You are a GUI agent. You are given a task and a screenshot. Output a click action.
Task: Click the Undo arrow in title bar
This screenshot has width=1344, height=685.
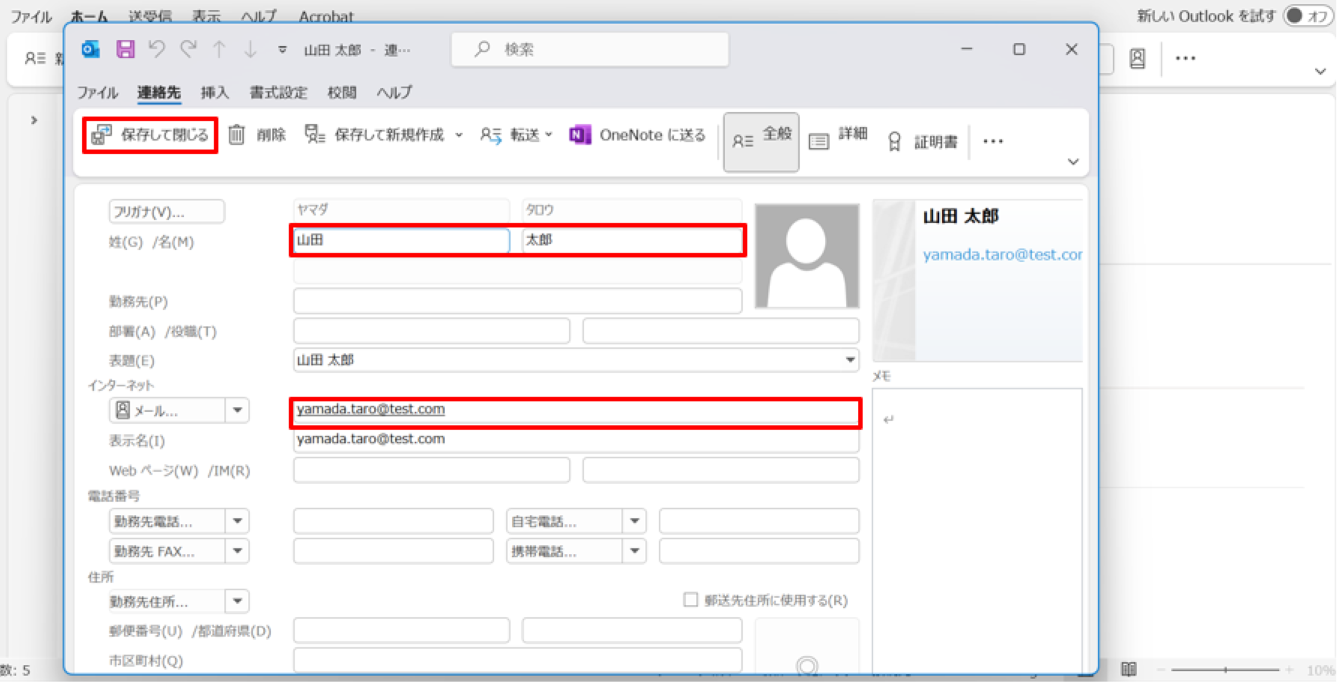[x=156, y=49]
